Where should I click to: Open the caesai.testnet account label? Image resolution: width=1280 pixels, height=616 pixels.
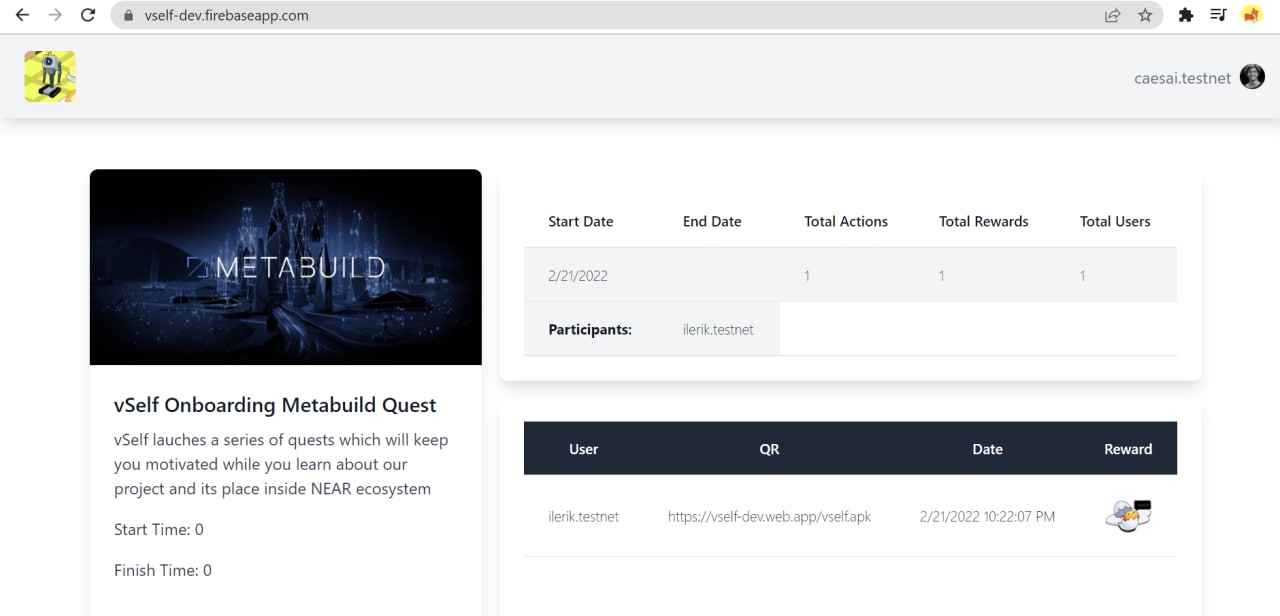click(1182, 78)
